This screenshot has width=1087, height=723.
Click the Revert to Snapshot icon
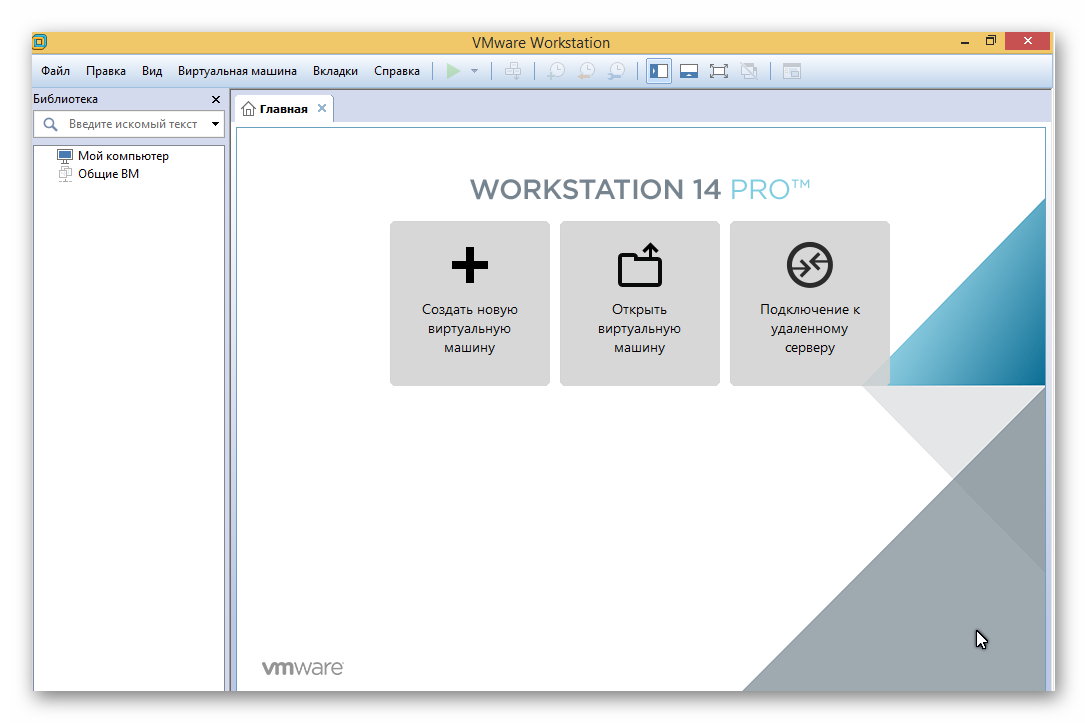586,71
